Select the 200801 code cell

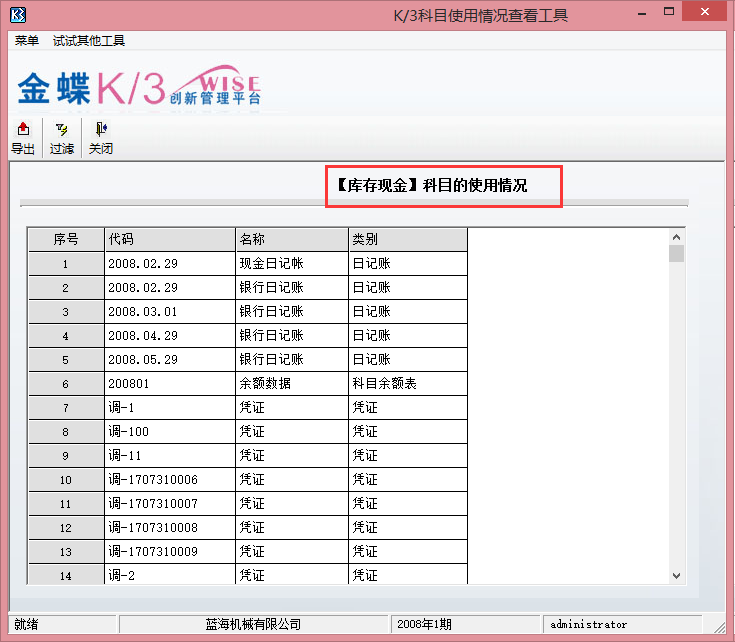(x=169, y=384)
